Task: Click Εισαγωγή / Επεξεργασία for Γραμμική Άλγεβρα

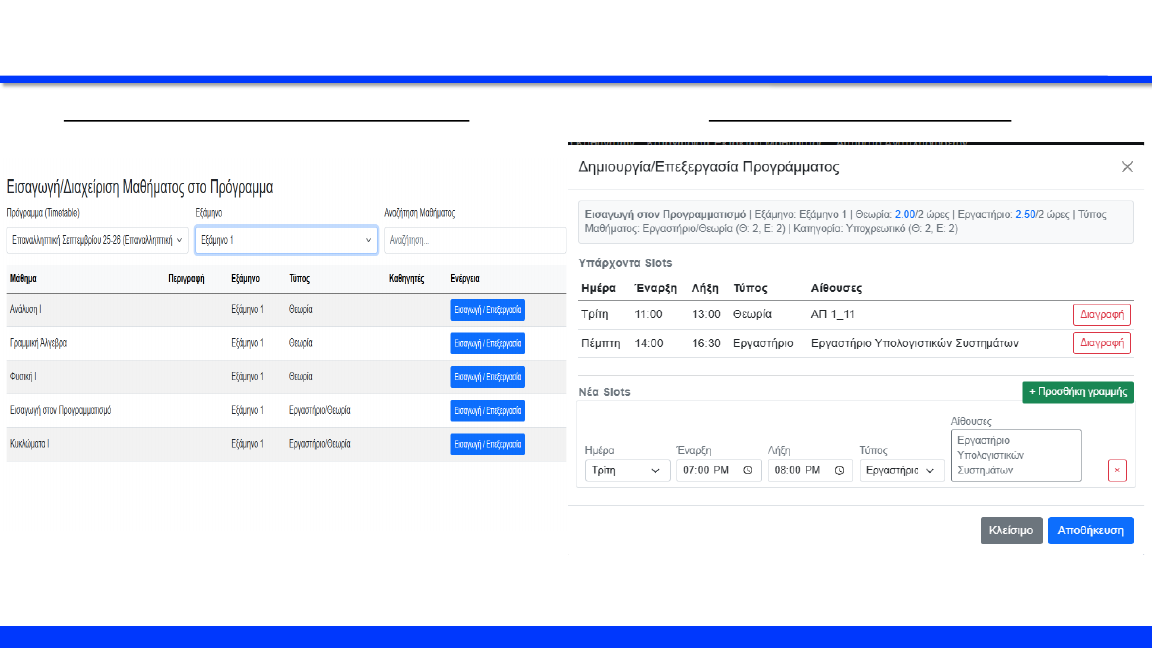Action: click(x=487, y=343)
